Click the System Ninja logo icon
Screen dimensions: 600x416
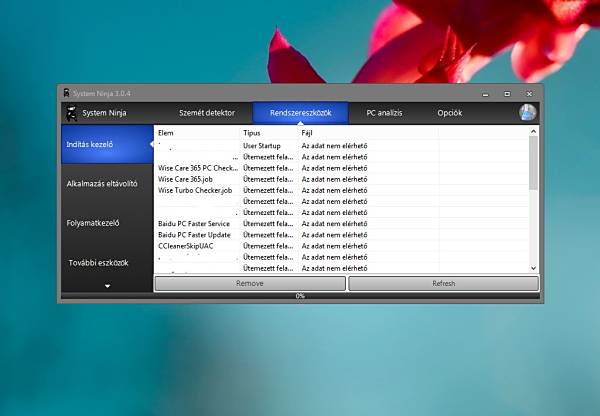[71, 112]
